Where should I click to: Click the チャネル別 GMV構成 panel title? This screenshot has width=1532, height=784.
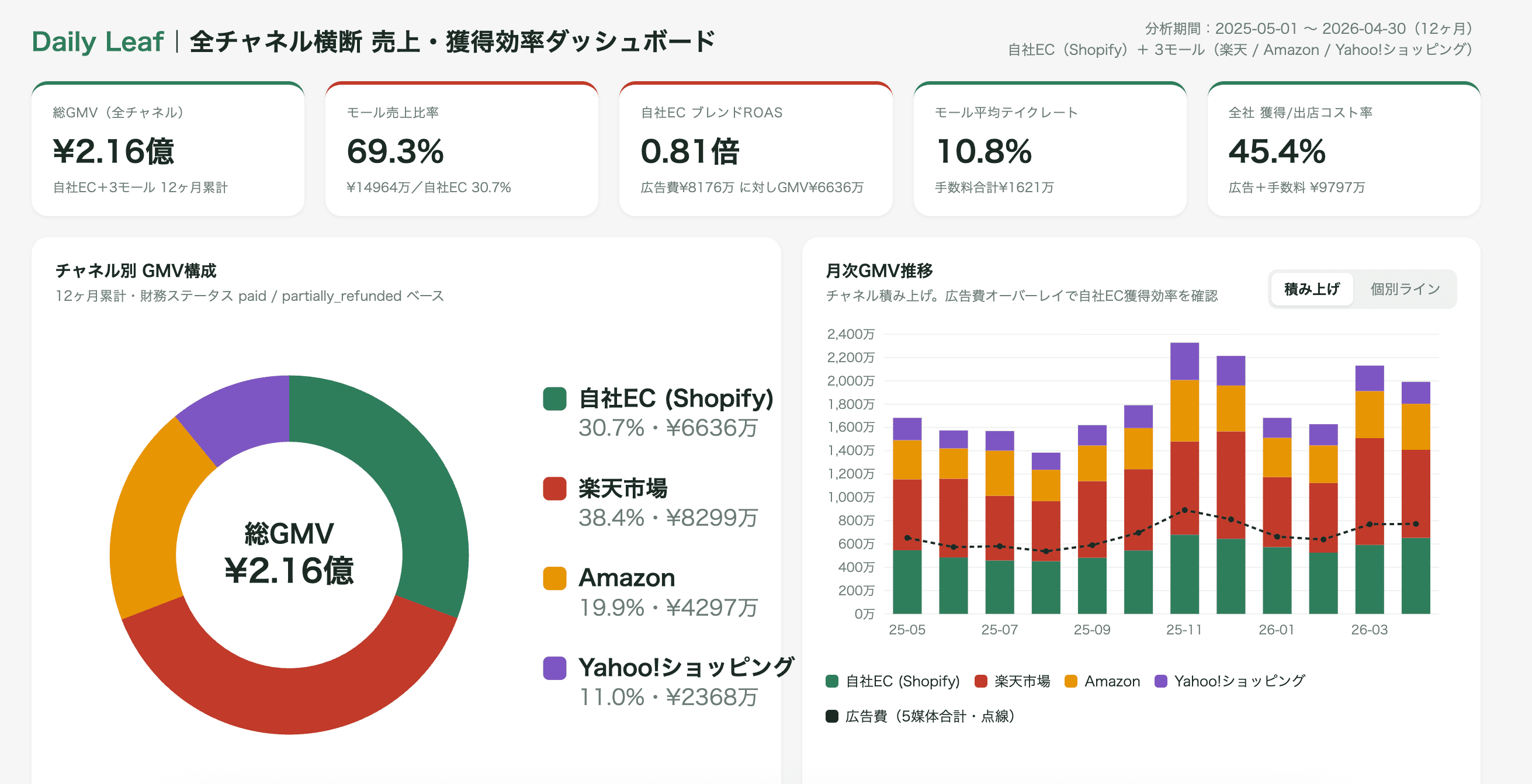pyautogui.click(x=136, y=270)
